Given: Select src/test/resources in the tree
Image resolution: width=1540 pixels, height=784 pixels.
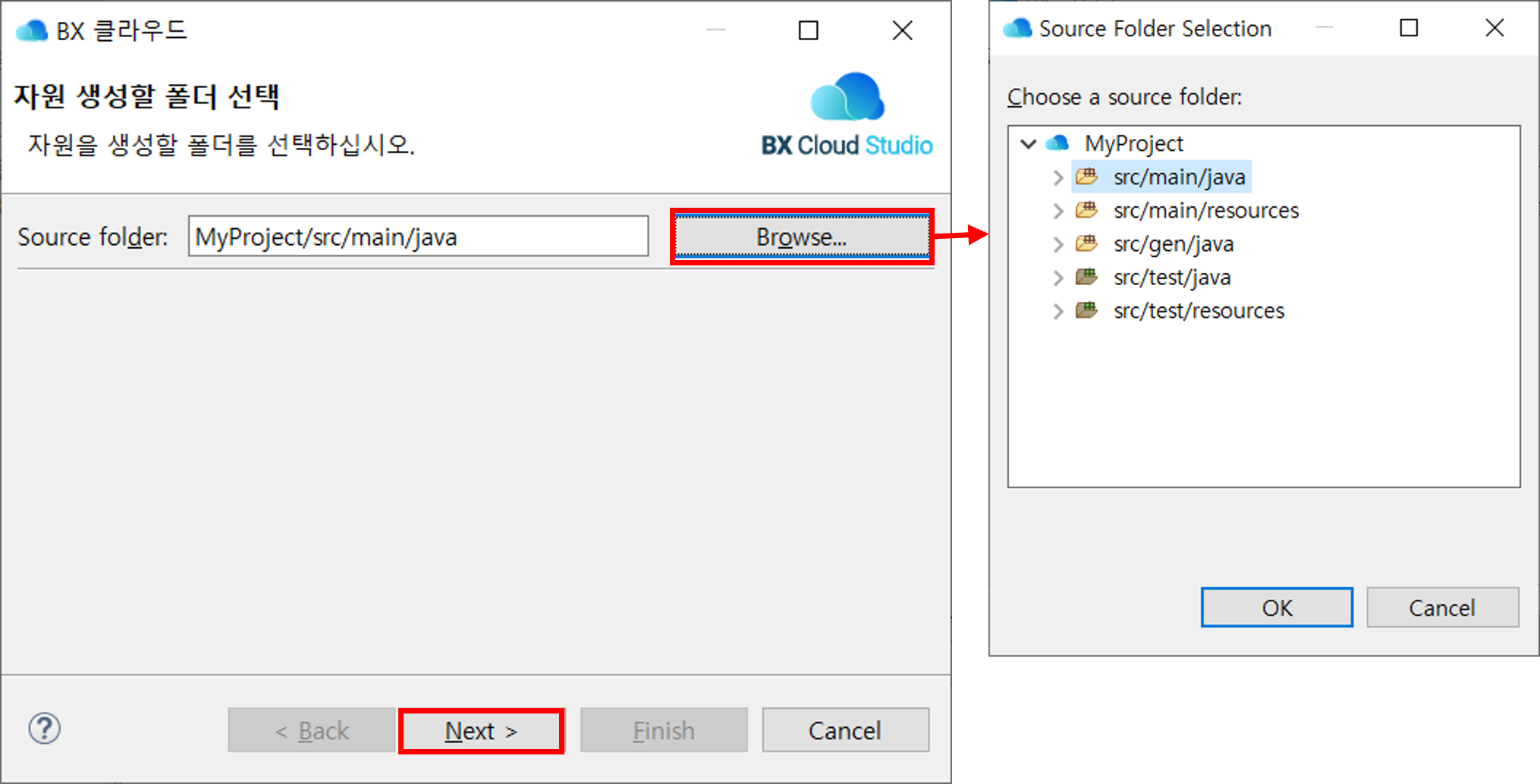Looking at the screenshot, I should click(1198, 311).
